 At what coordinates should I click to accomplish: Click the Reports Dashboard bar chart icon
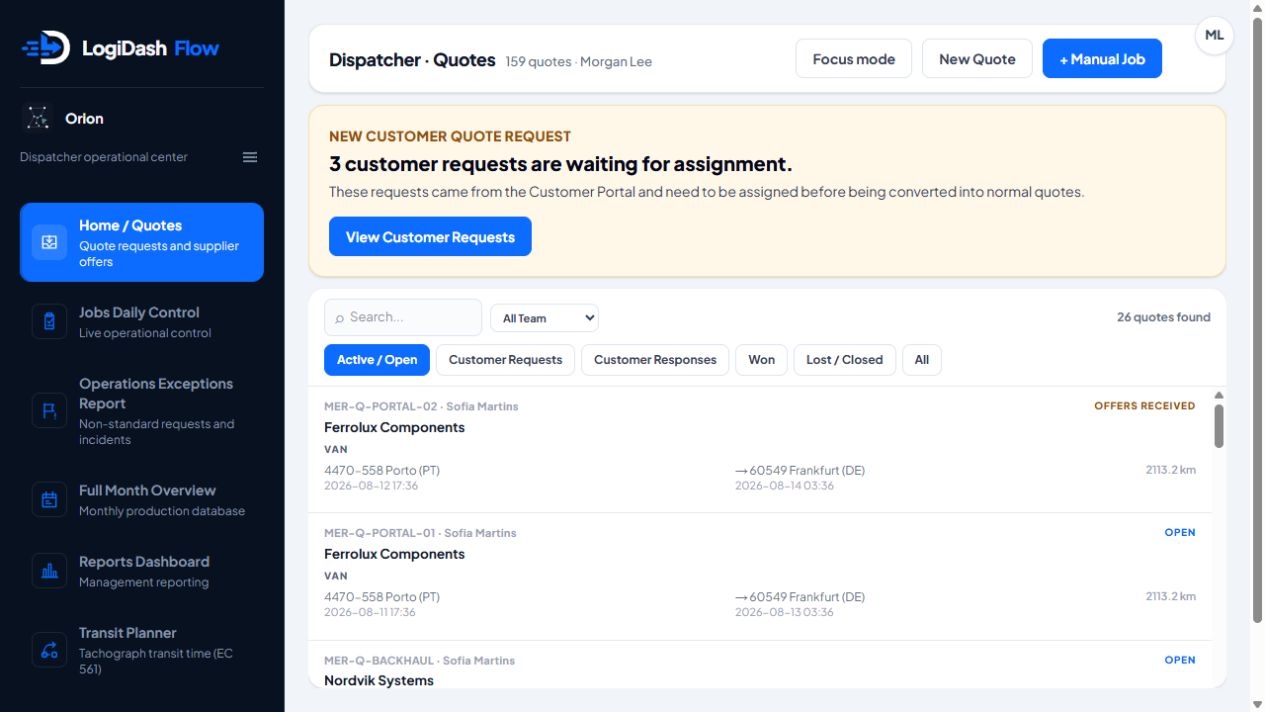[49, 571]
